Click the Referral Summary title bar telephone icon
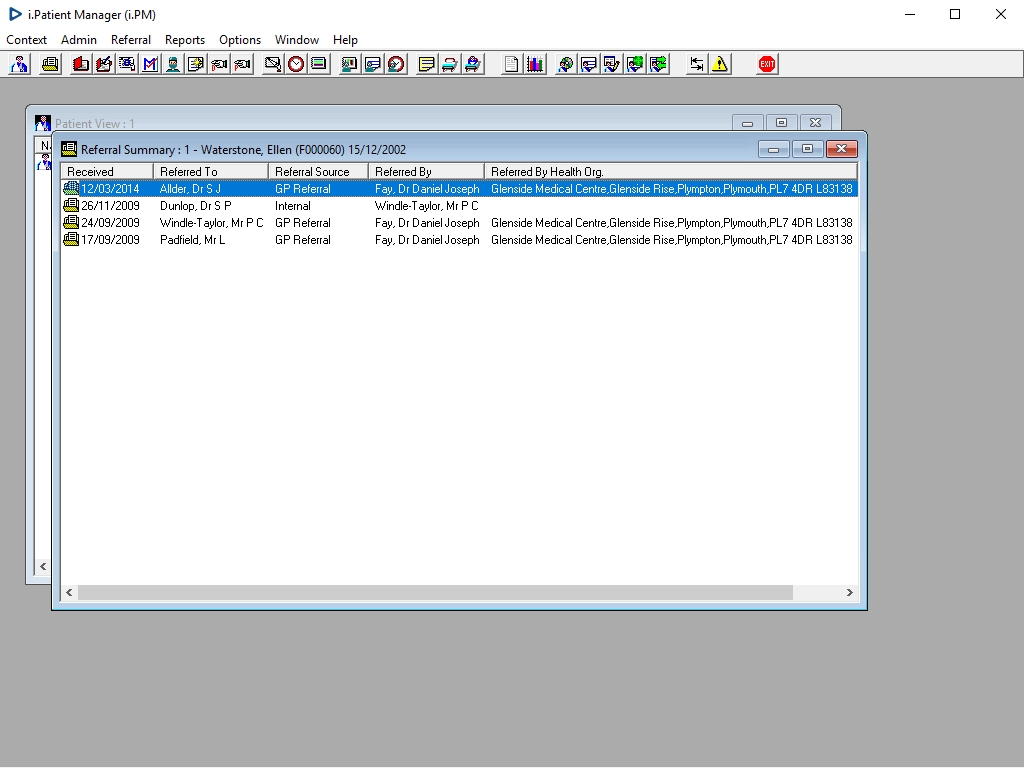The height and width of the screenshot is (768, 1024). [69, 150]
